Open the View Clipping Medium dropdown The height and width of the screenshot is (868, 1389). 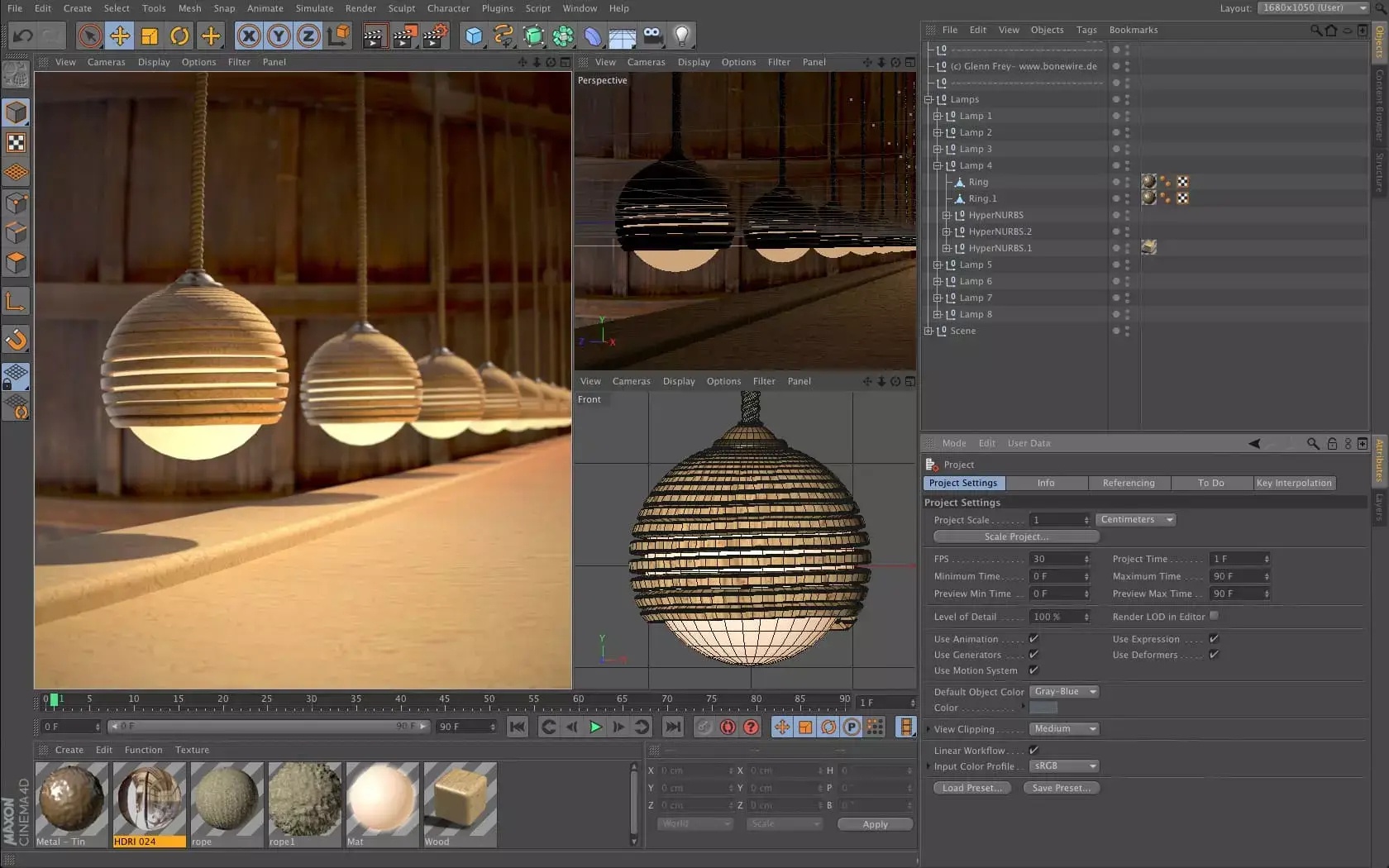coord(1064,729)
